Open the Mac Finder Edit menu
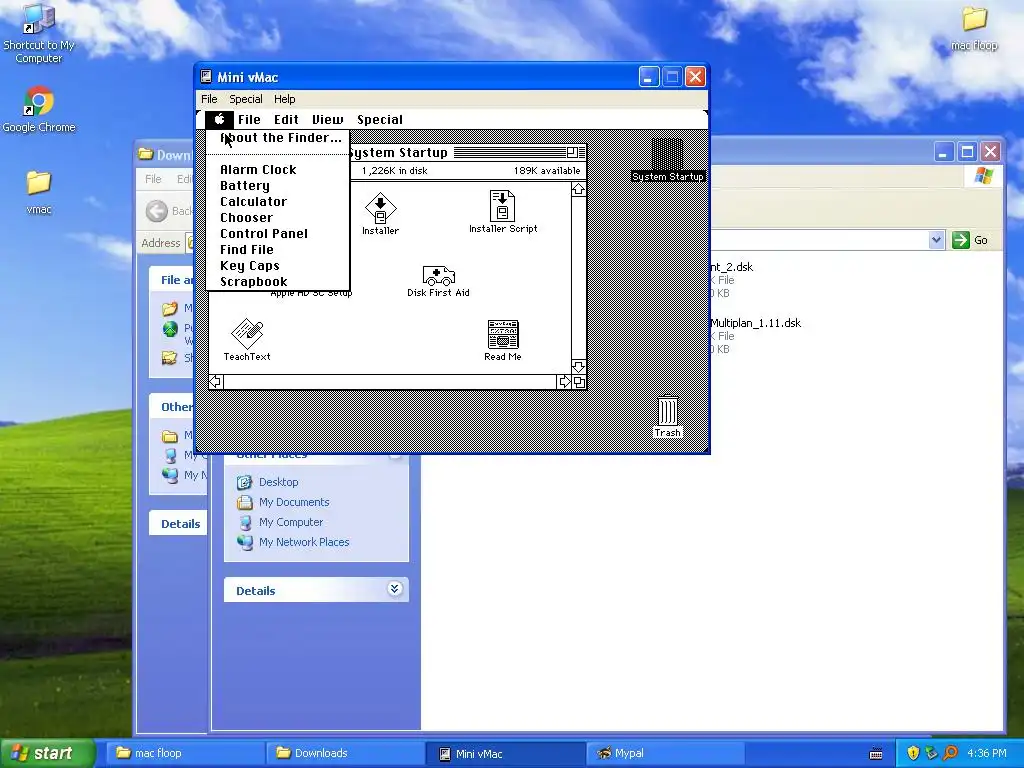Screen dimensions: 1024x768 click(x=286, y=120)
